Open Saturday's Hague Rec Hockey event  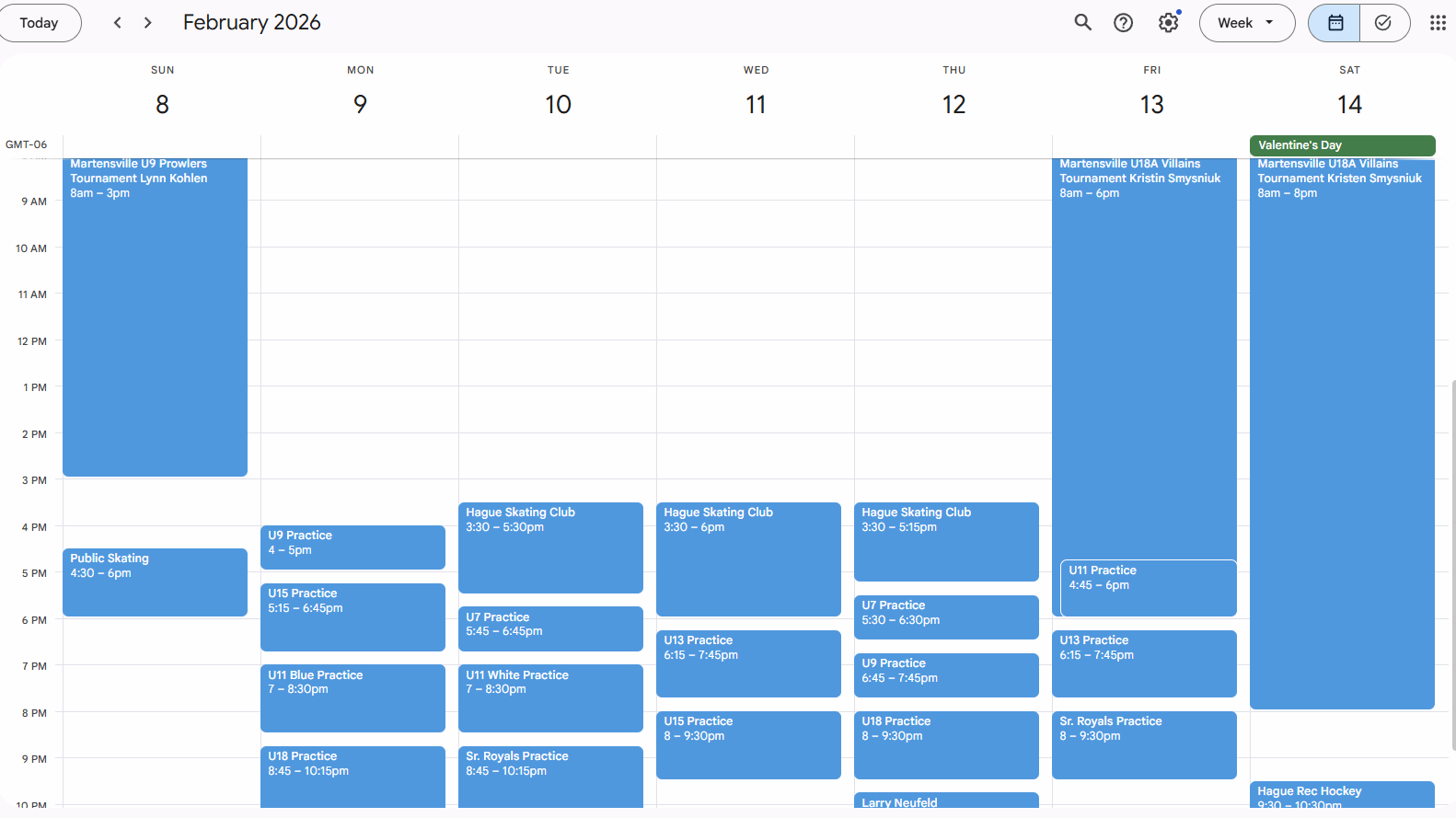[x=1342, y=795]
